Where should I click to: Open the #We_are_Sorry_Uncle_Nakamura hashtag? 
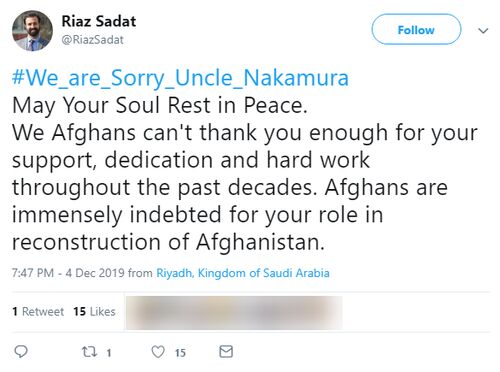[x=180, y=79]
